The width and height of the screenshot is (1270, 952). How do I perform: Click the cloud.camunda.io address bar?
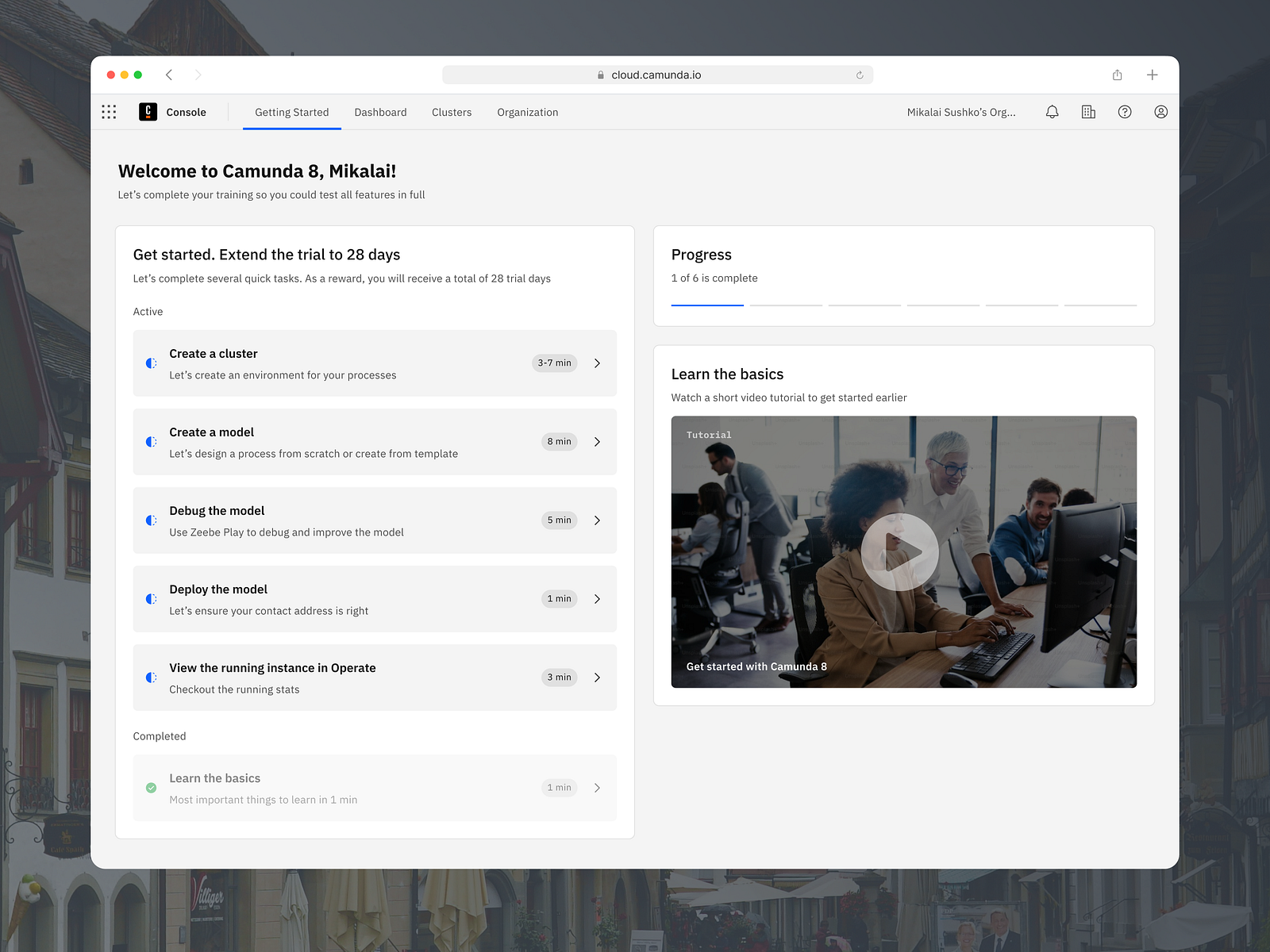[x=657, y=75]
